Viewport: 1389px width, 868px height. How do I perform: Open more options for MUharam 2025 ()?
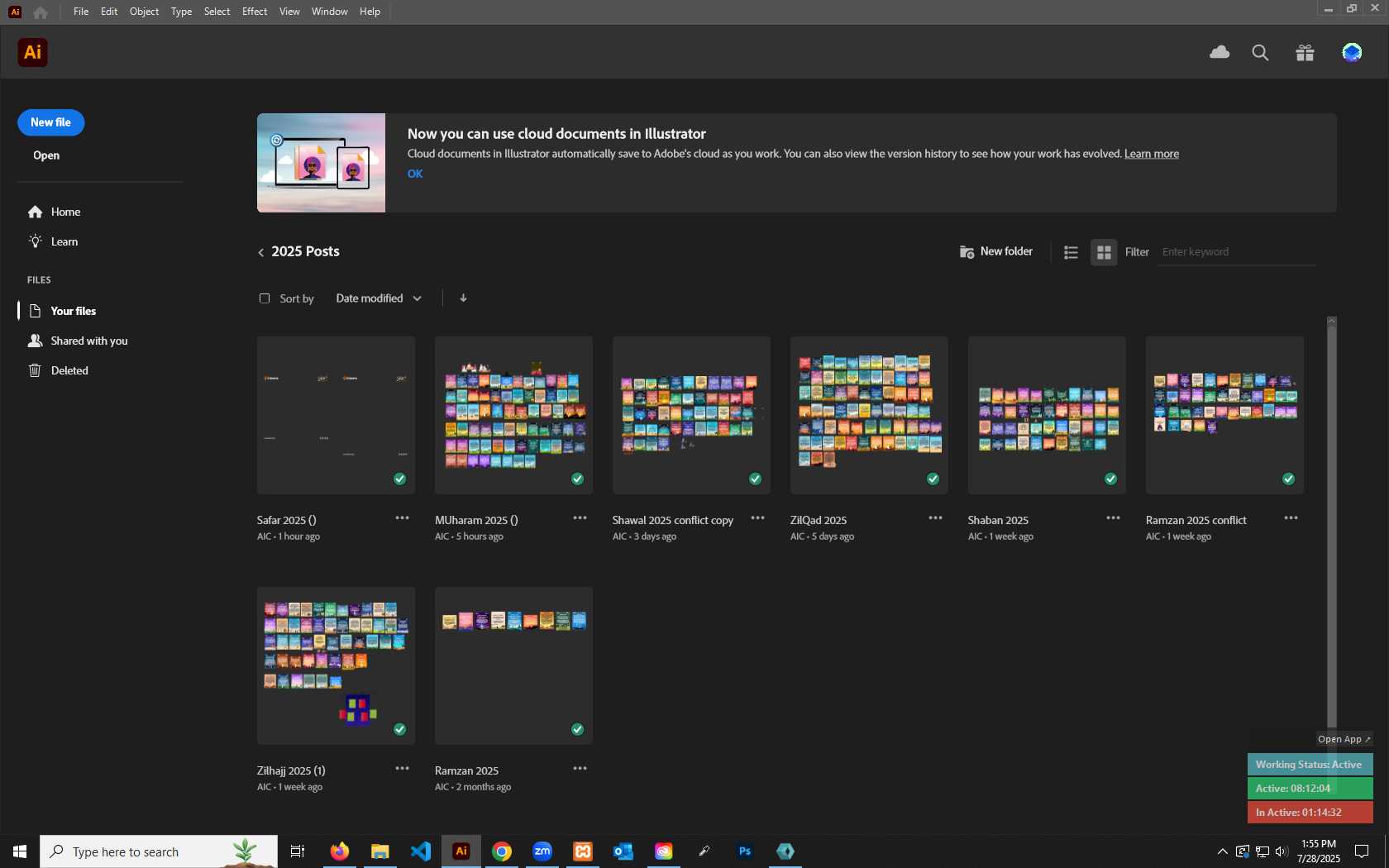click(x=580, y=518)
